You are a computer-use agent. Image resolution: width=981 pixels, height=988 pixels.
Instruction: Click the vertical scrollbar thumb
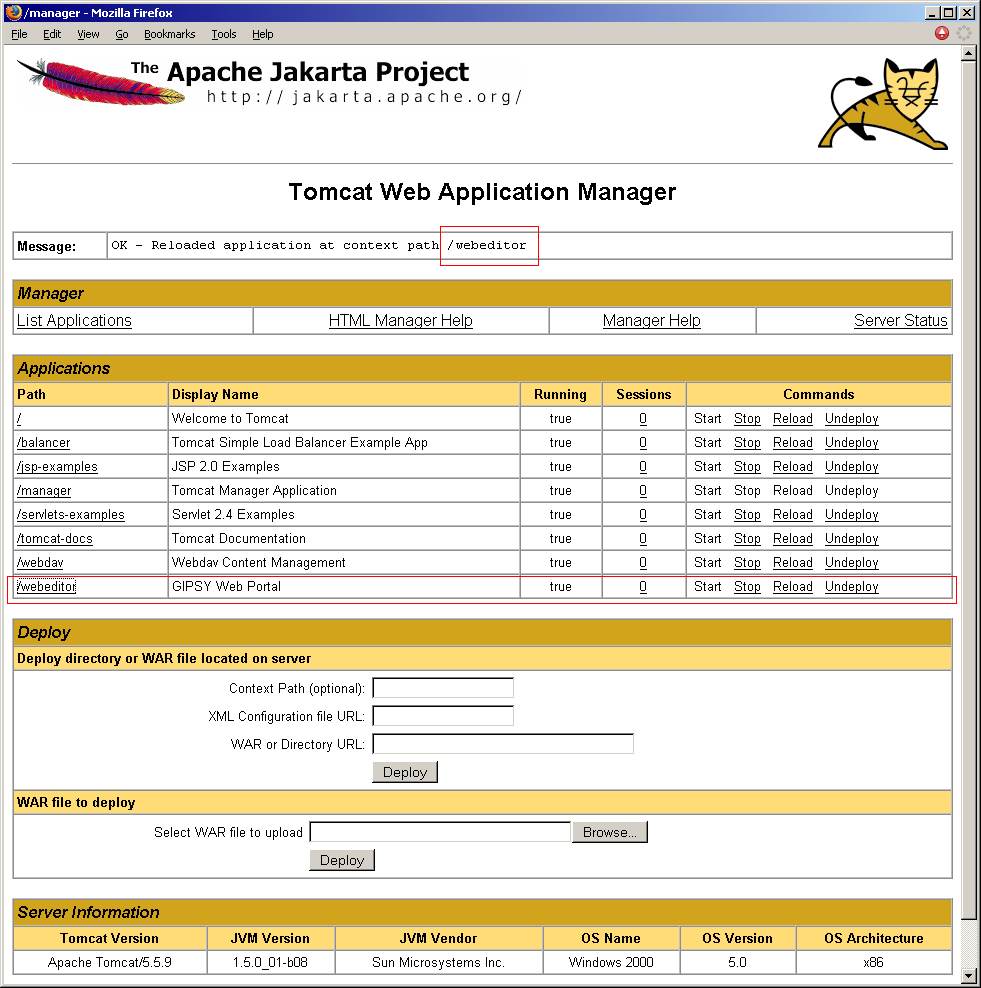[x=968, y=490]
